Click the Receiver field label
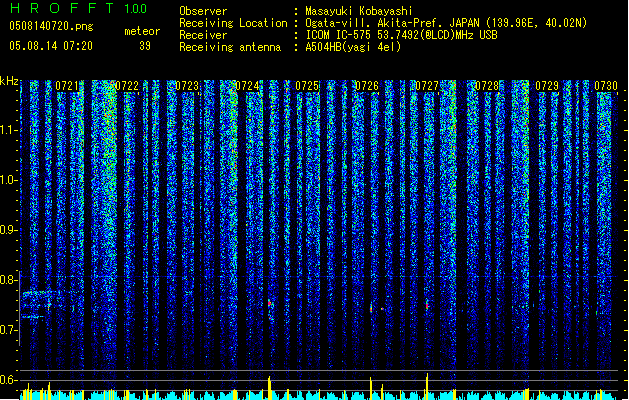 click(x=203, y=35)
